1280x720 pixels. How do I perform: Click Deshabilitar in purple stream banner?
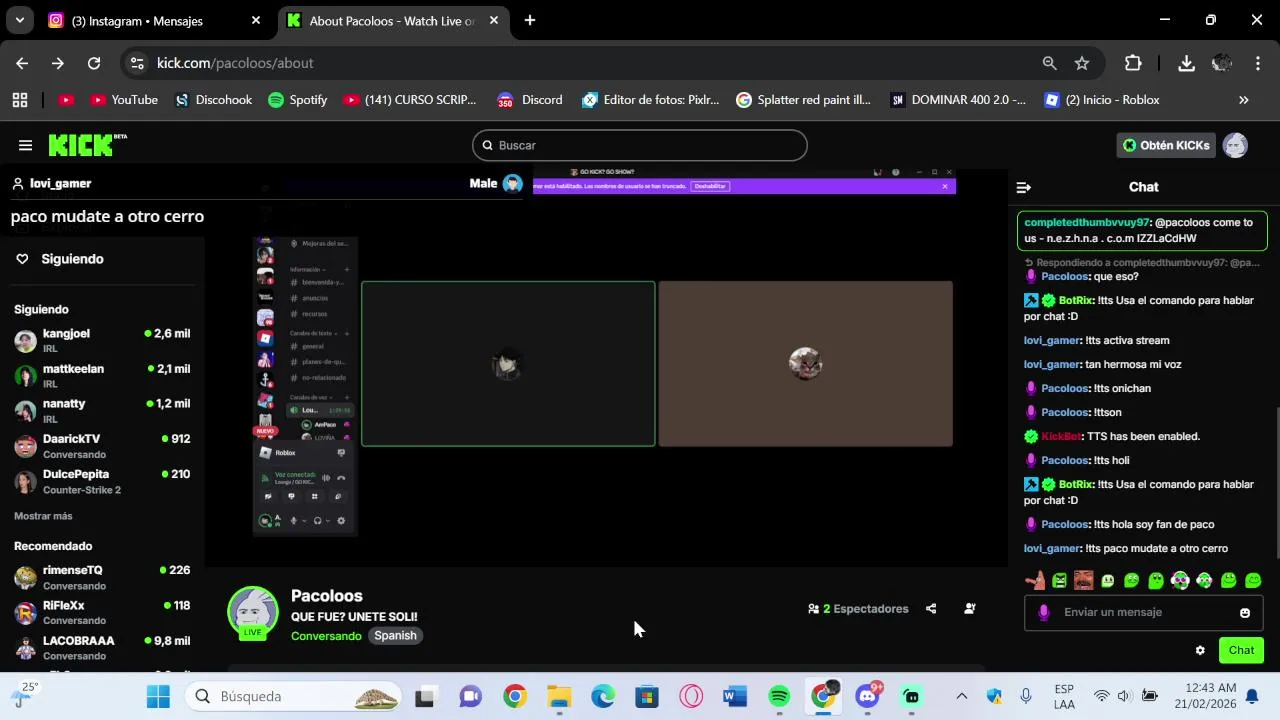tap(710, 186)
